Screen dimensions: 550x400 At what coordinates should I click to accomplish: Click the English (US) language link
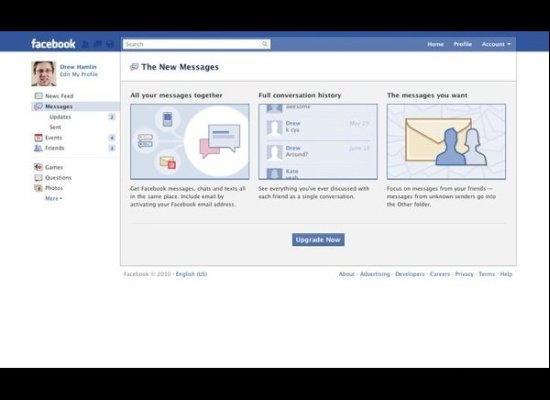point(191,274)
